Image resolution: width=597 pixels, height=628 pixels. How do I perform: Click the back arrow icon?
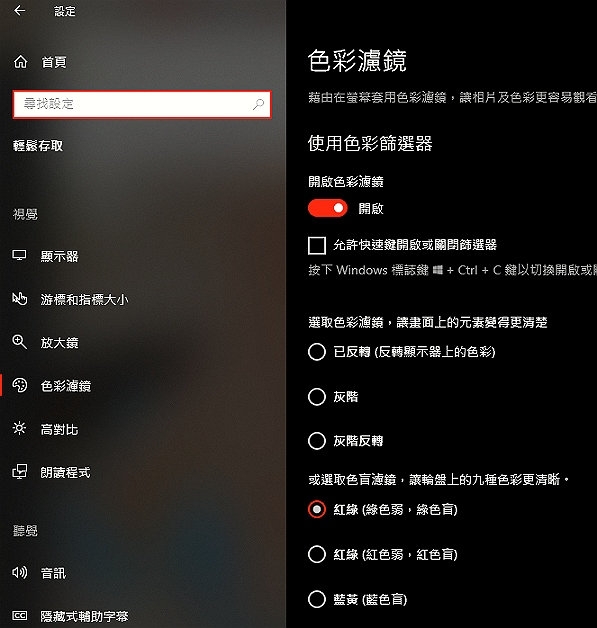pyautogui.click(x=19, y=11)
